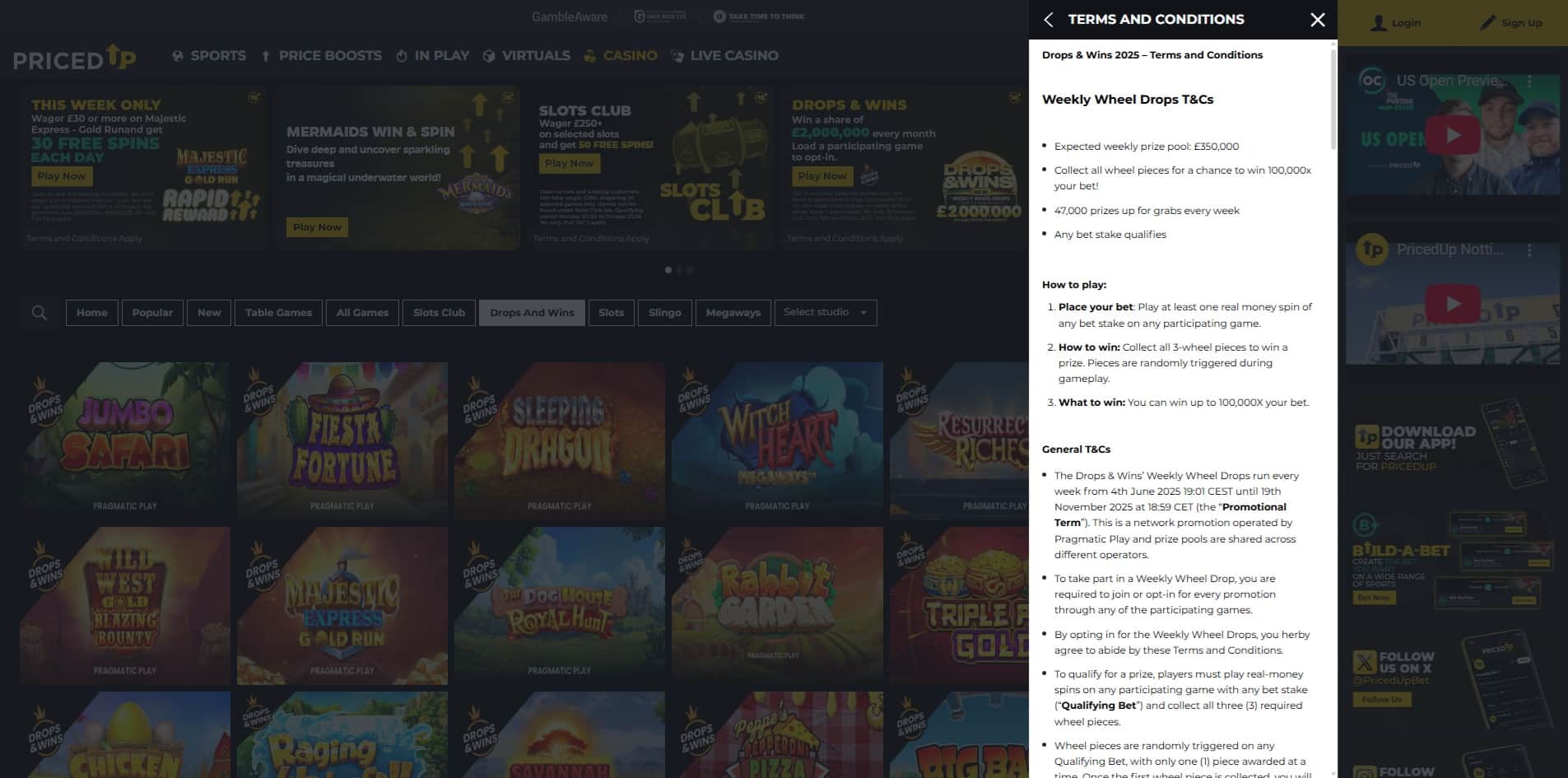1568x778 pixels.
Task: Click the search magnifier icon
Action: click(x=39, y=313)
